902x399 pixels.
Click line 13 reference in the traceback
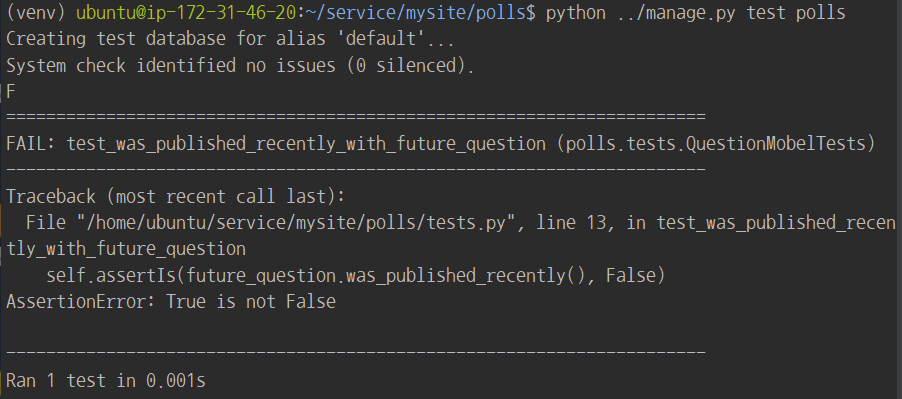pos(571,222)
